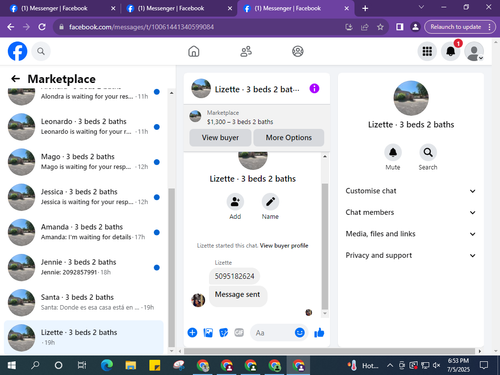Expand Privacy and support section

(411, 255)
